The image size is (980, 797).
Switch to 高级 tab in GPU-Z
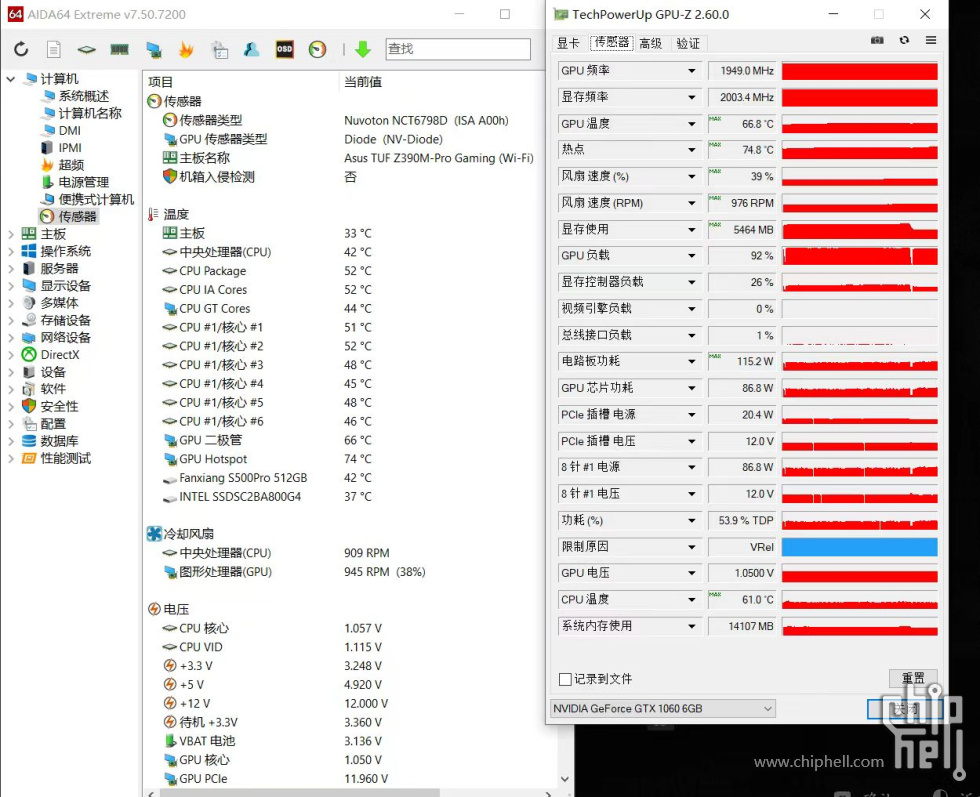coord(651,43)
